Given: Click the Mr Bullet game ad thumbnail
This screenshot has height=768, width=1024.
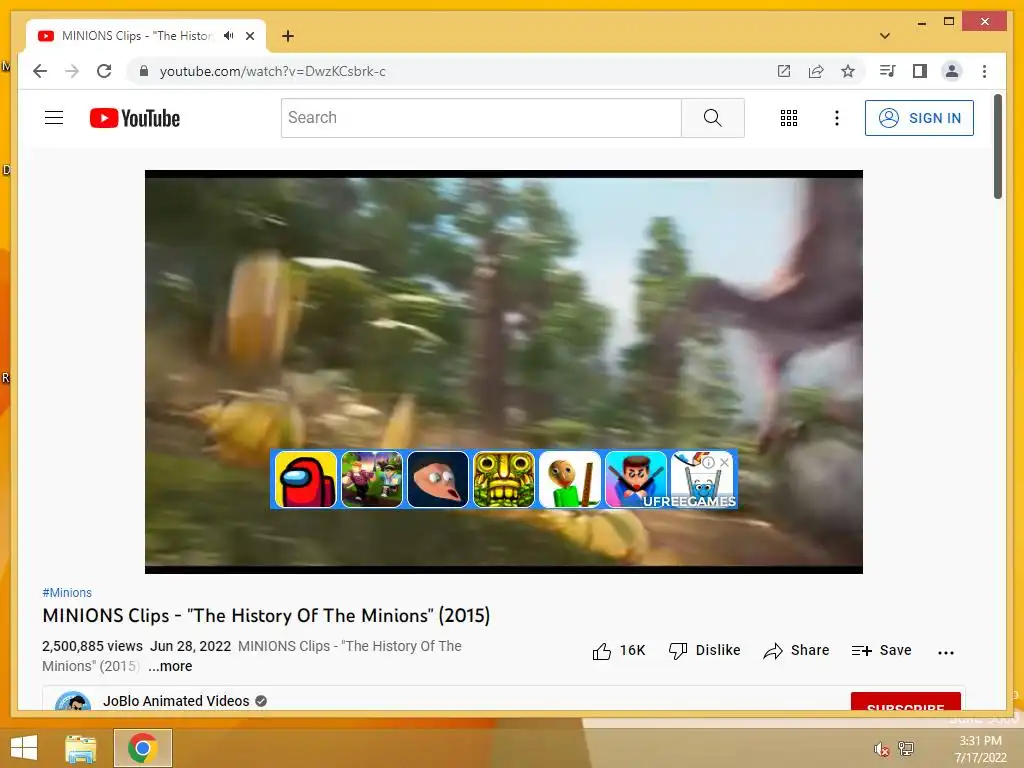Looking at the screenshot, I should pyautogui.click(x=635, y=479).
